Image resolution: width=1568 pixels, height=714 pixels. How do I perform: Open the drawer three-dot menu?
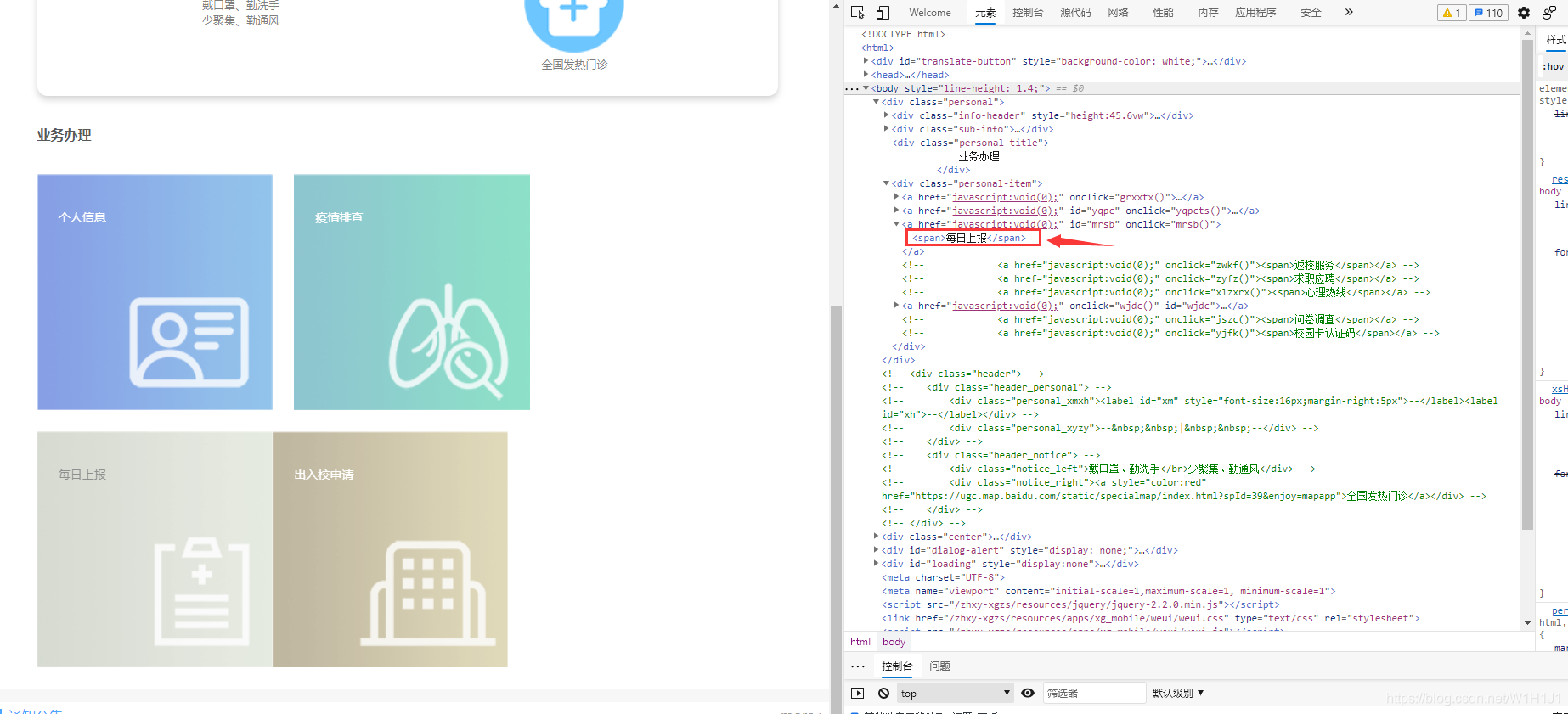coord(858,666)
